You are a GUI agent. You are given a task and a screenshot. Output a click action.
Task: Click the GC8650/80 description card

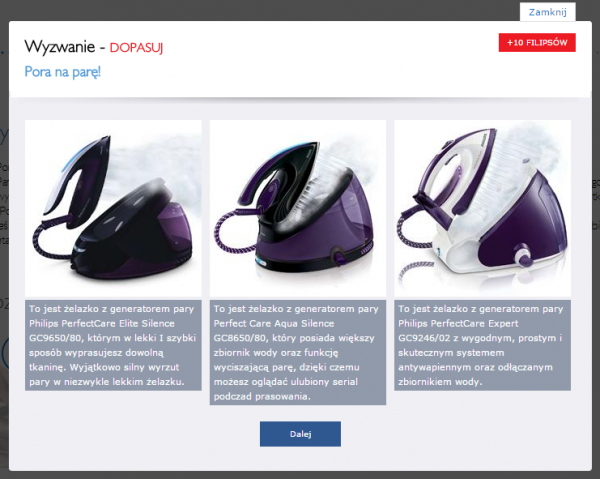[x=298, y=352]
